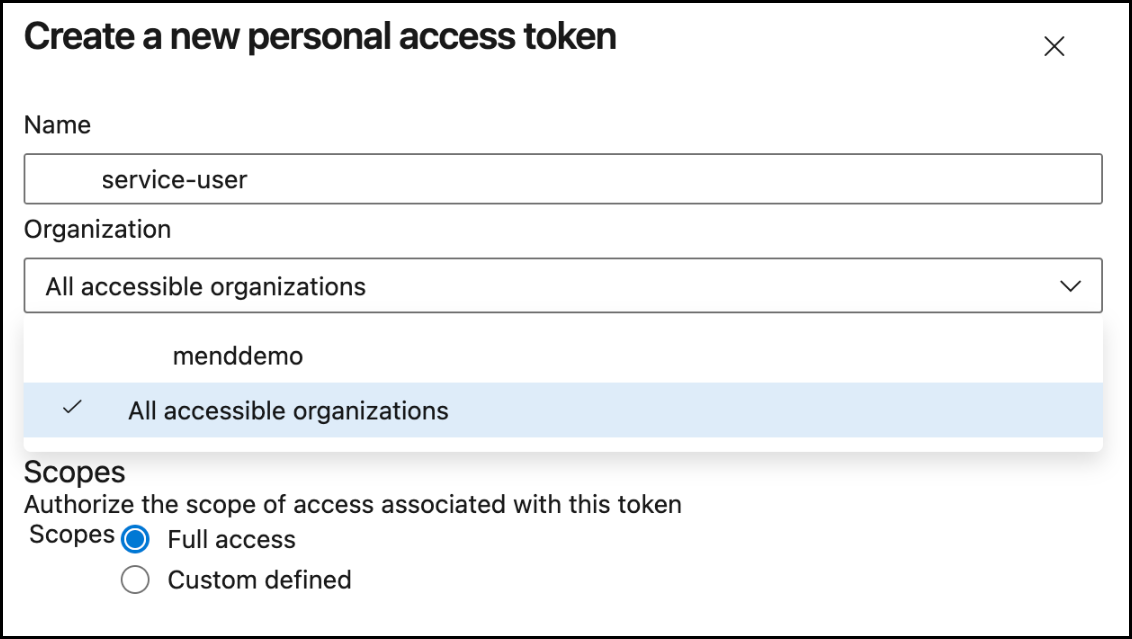Click the large 'Scopes' section heading
The height and width of the screenshot is (639, 1132).
[75, 471]
